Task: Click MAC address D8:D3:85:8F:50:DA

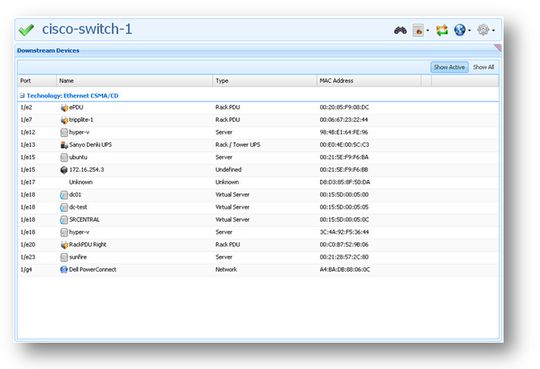Action: click(x=345, y=182)
